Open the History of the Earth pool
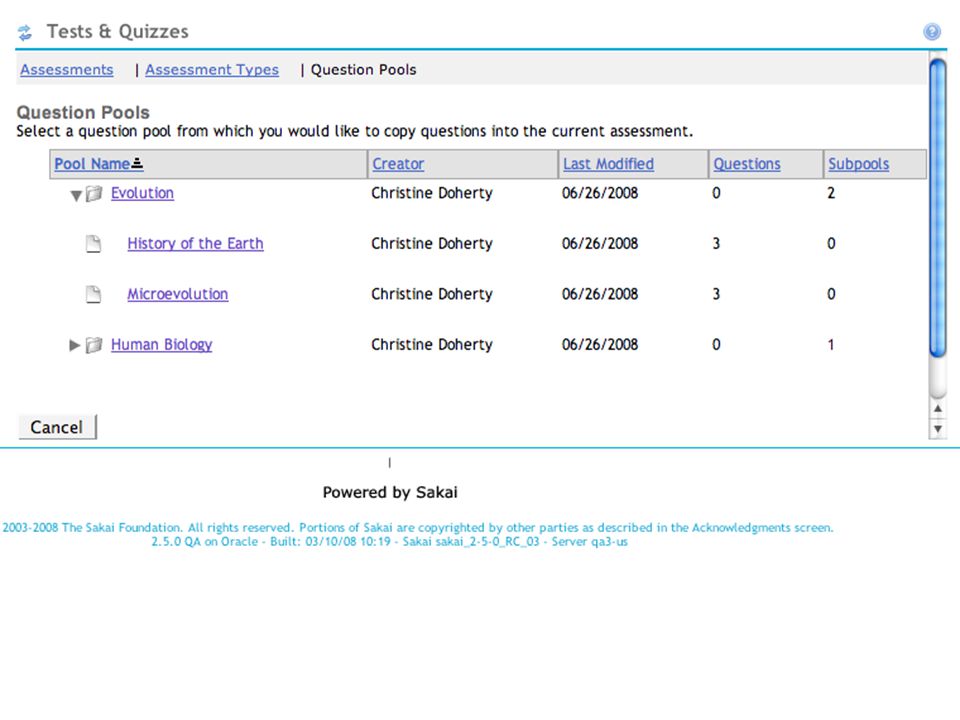Image resolution: width=960 pixels, height=720 pixels. pyautogui.click(x=195, y=244)
